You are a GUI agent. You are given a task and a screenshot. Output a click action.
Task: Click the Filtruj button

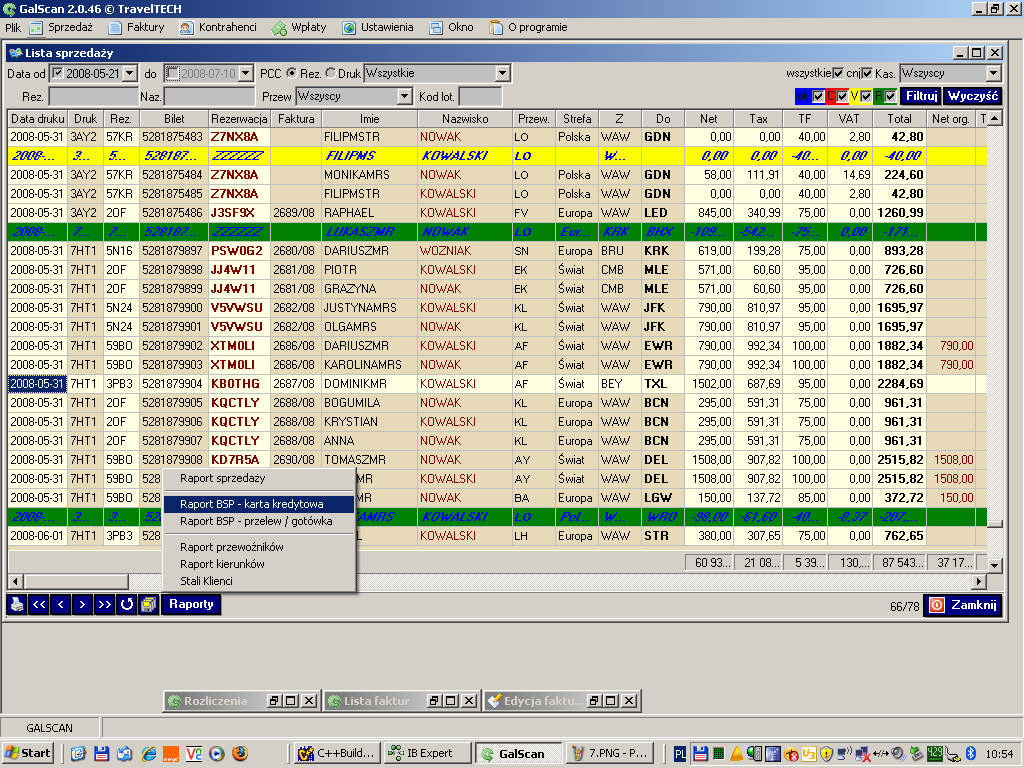[x=921, y=97]
